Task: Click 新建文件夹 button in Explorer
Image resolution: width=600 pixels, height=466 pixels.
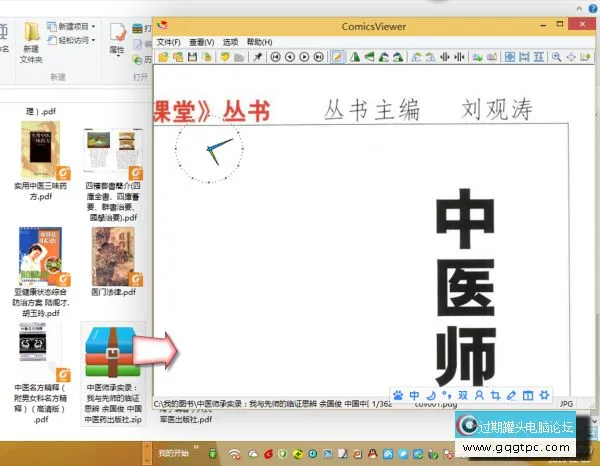Action: [31, 42]
